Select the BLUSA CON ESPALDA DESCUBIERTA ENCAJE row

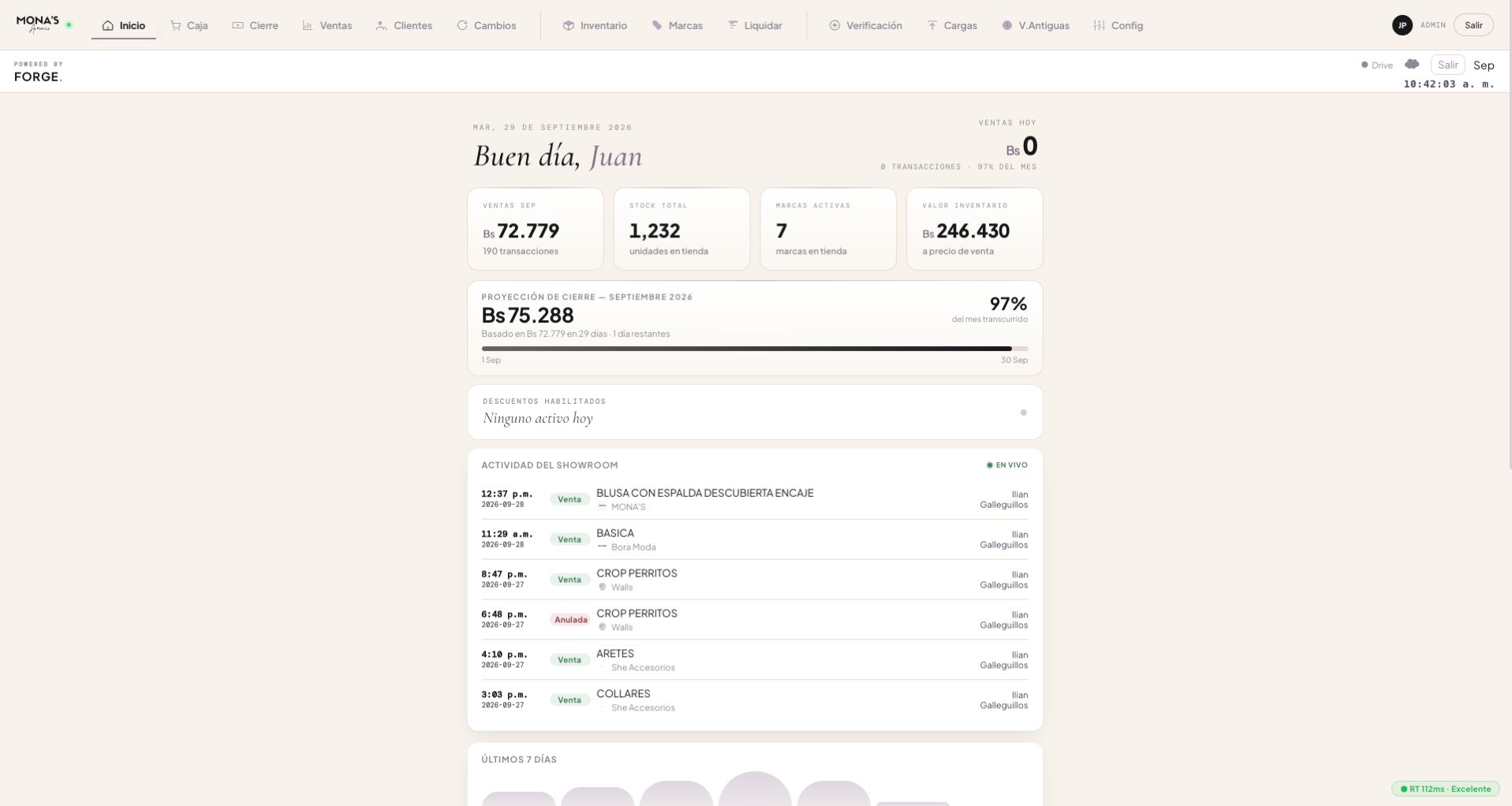click(x=755, y=499)
